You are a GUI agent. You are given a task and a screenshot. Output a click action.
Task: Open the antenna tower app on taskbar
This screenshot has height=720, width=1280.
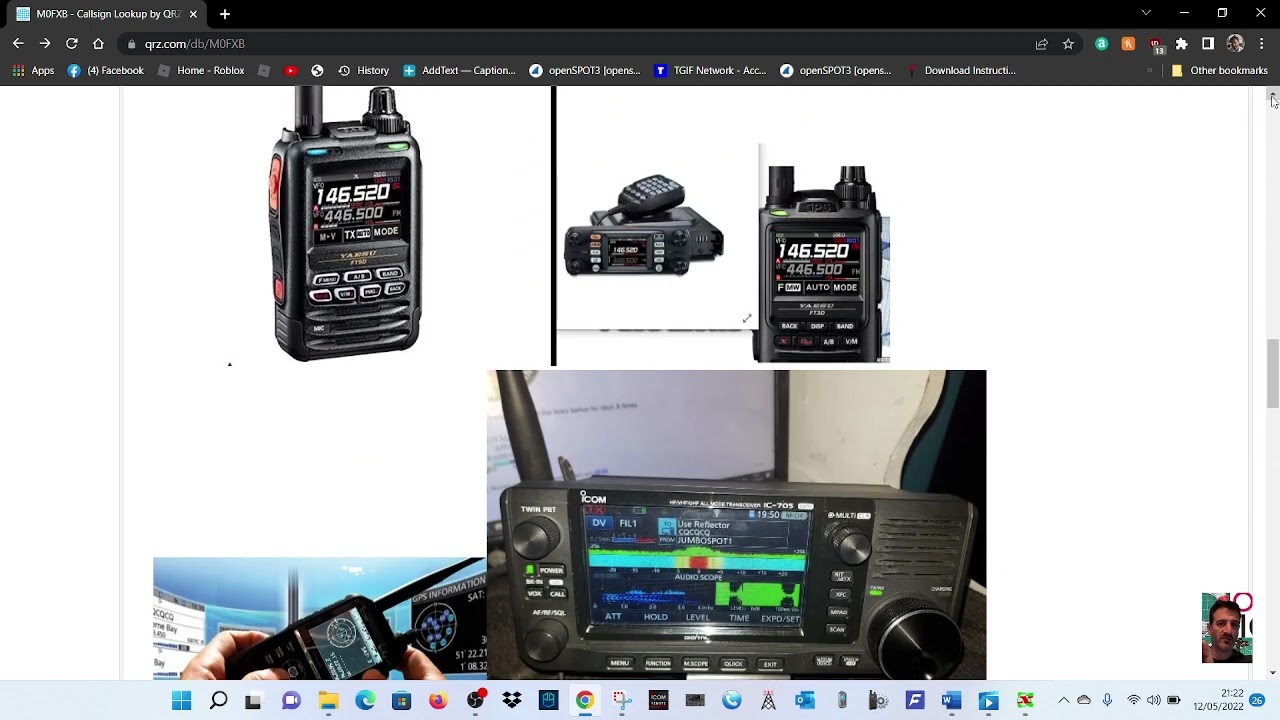[768, 701]
